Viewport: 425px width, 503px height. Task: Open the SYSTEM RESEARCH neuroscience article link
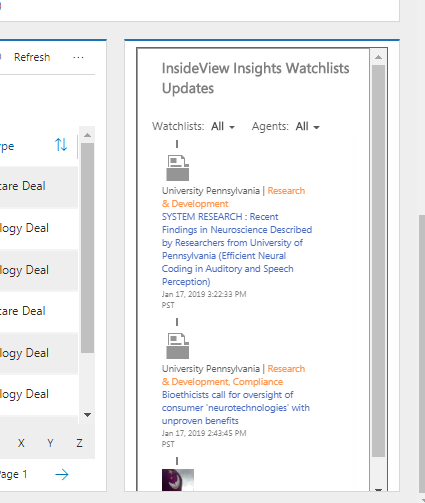tap(237, 249)
